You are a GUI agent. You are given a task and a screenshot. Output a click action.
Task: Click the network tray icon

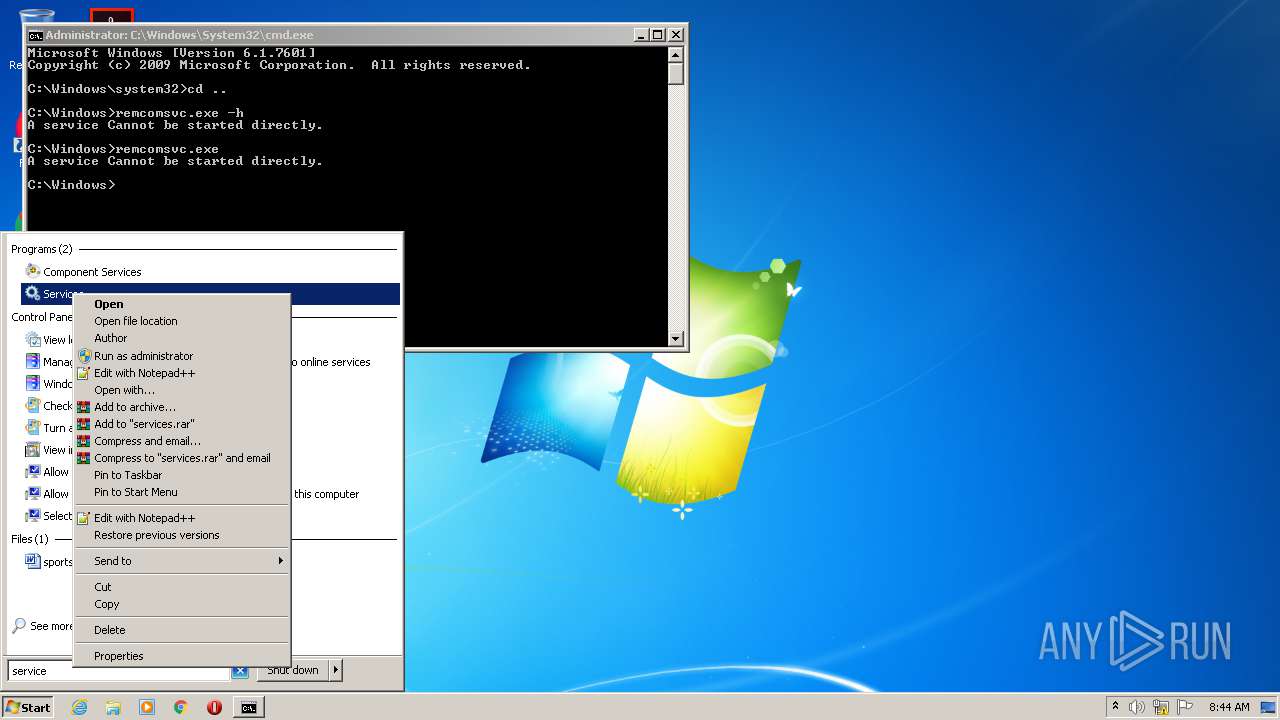[x=1161, y=707]
